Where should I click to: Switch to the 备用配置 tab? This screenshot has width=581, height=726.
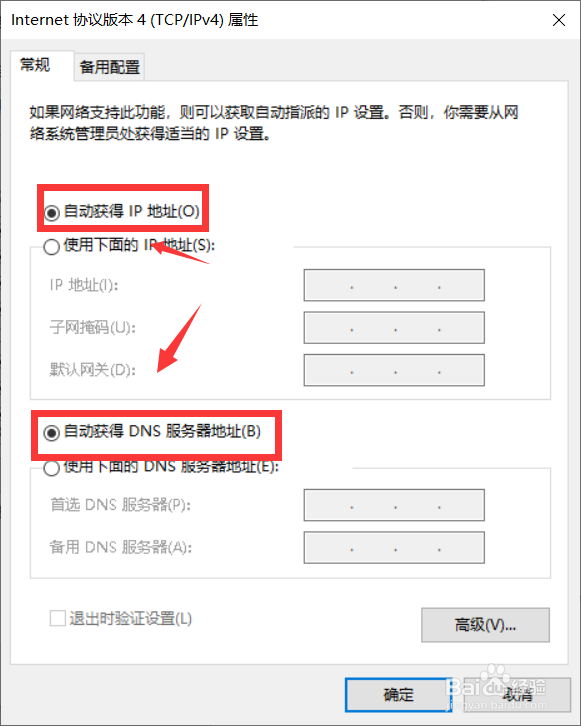[110, 67]
